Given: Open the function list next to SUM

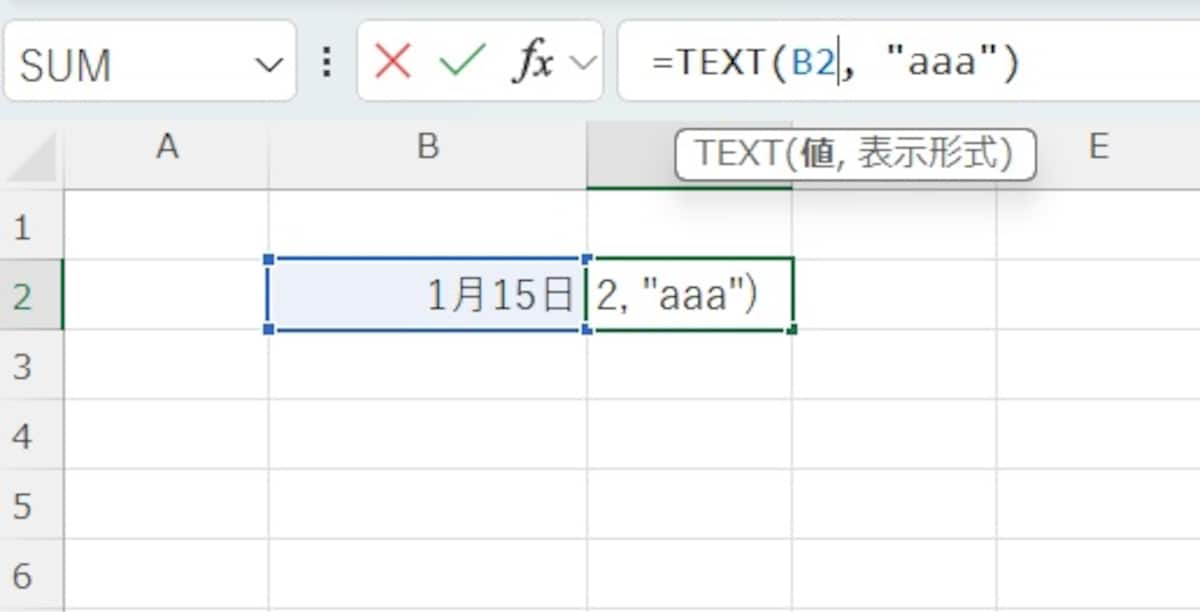Looking at the screenshot, I should (x=268, y=64).
